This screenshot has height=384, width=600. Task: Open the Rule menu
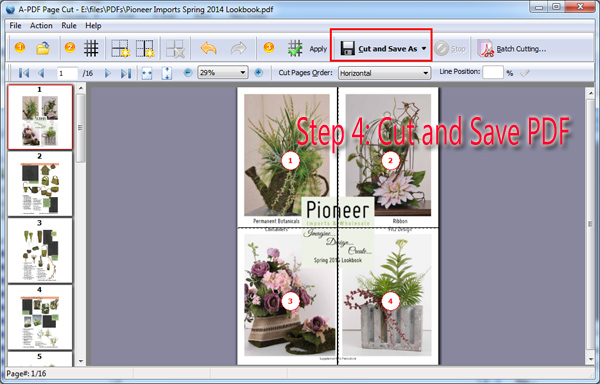pyautogui.click(x=69, y=26)
